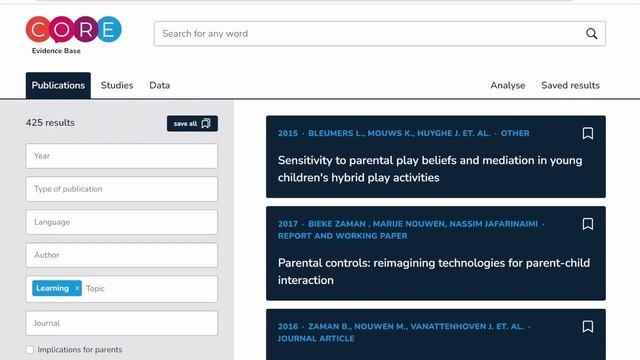Open the Author filter field

pos(122,255)
